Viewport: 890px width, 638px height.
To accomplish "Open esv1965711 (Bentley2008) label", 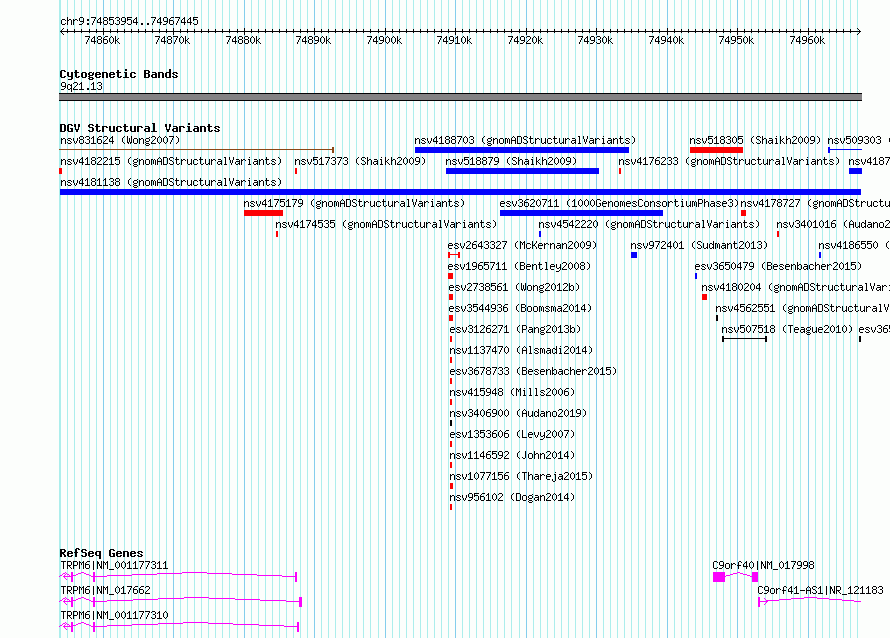I will coord(519,266).
